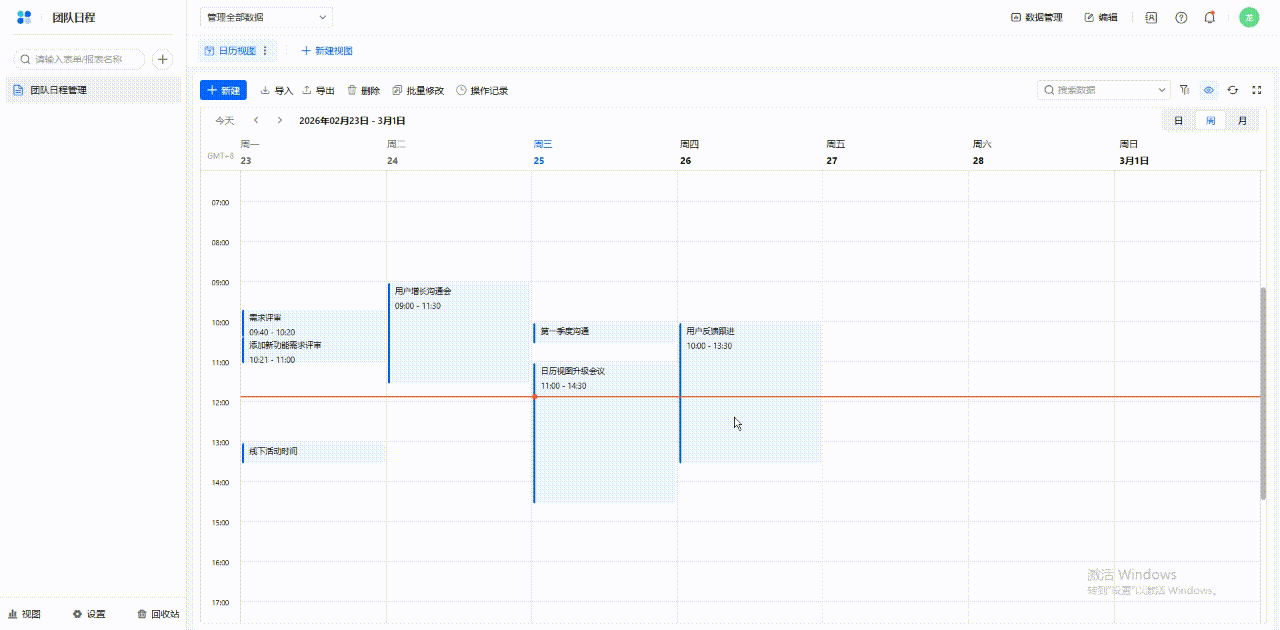Open the notification bell
Screen dimensions: 1280x630
[x=1210, y=17]
